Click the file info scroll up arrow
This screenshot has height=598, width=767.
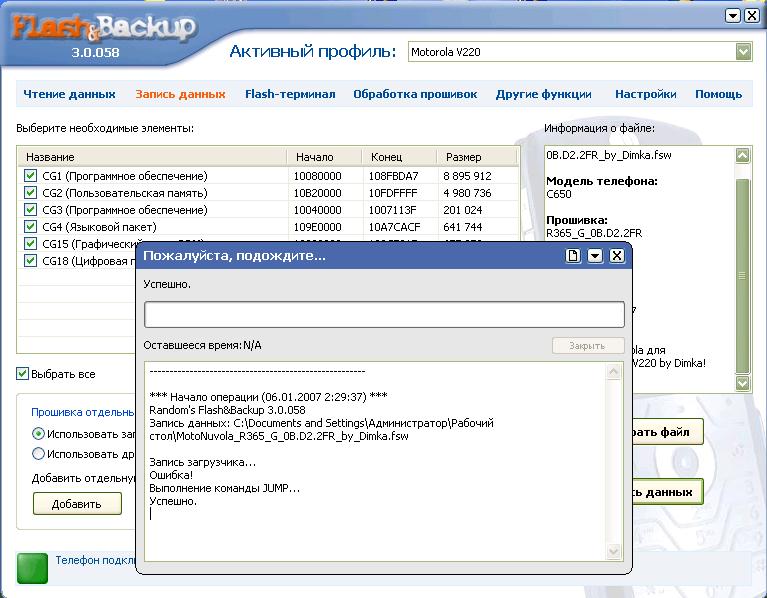pyautogui.click(x=743, y=155)
